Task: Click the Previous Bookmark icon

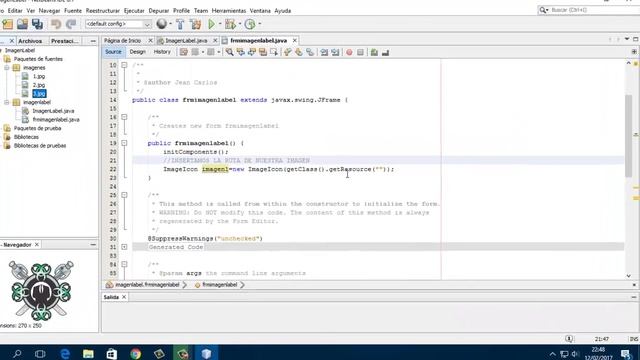Action: click(x=288, y=52)
